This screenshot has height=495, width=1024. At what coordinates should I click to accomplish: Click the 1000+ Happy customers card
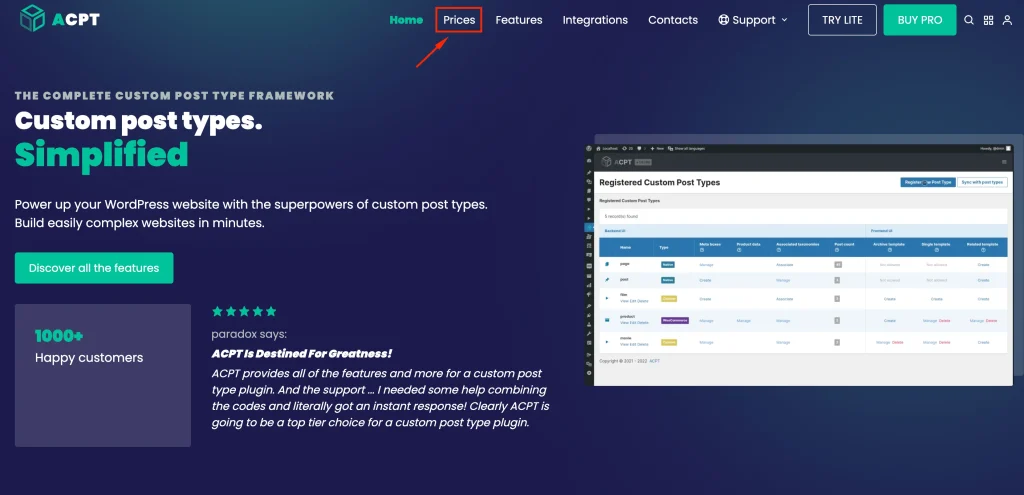point(102,375)
